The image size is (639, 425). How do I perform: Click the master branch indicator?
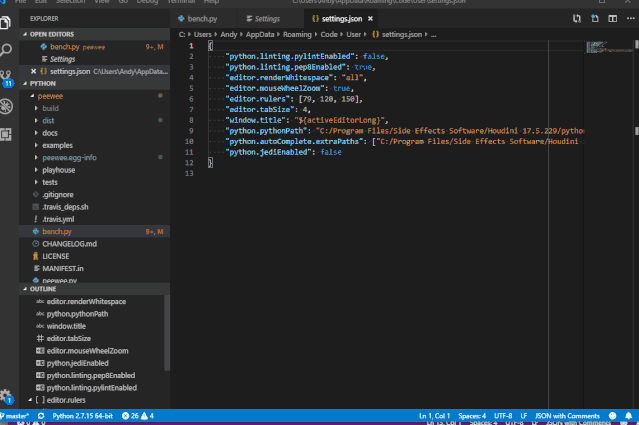(x=15, y=416)
